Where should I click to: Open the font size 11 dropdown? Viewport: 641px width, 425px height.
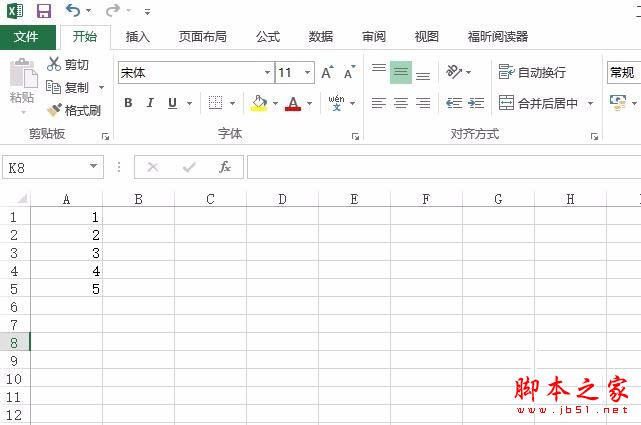tap(307, 73)
